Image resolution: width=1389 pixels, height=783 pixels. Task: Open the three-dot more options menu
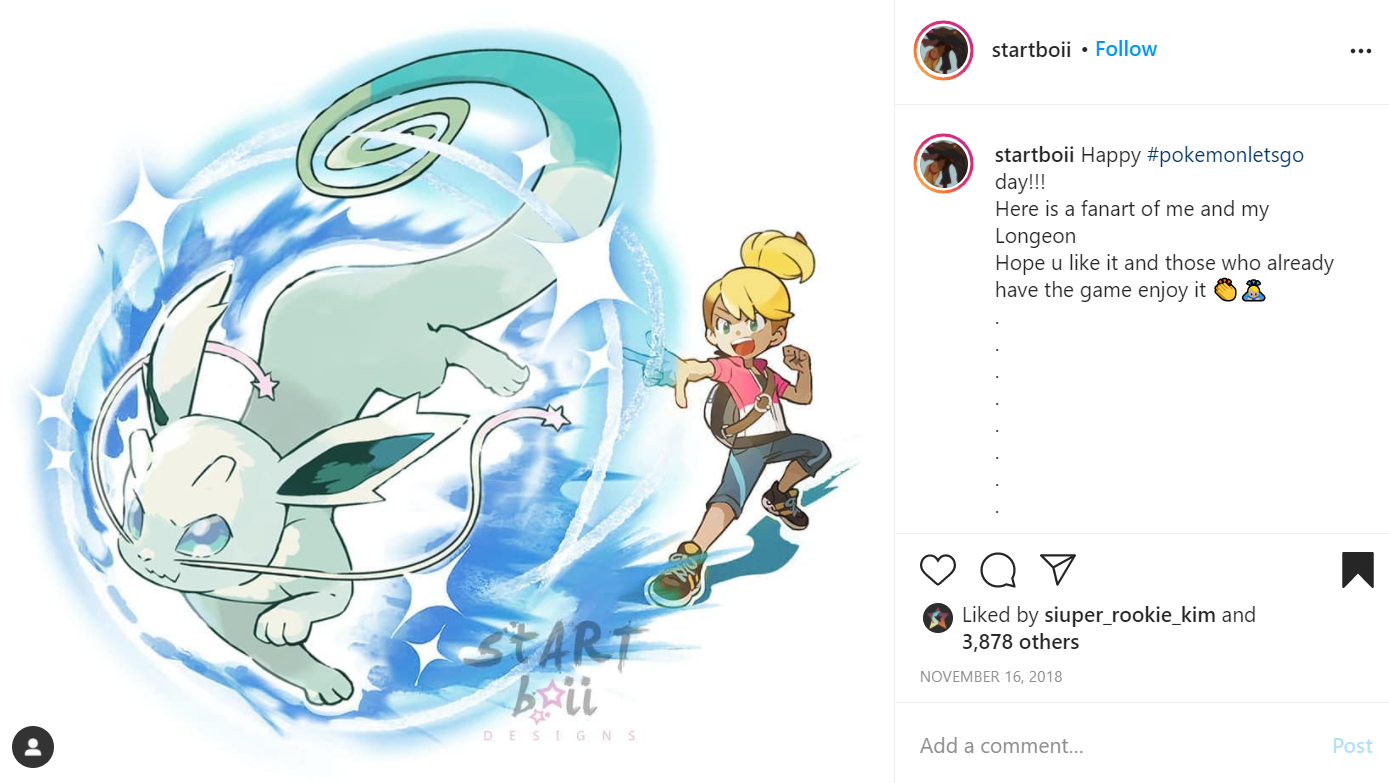1360,52
